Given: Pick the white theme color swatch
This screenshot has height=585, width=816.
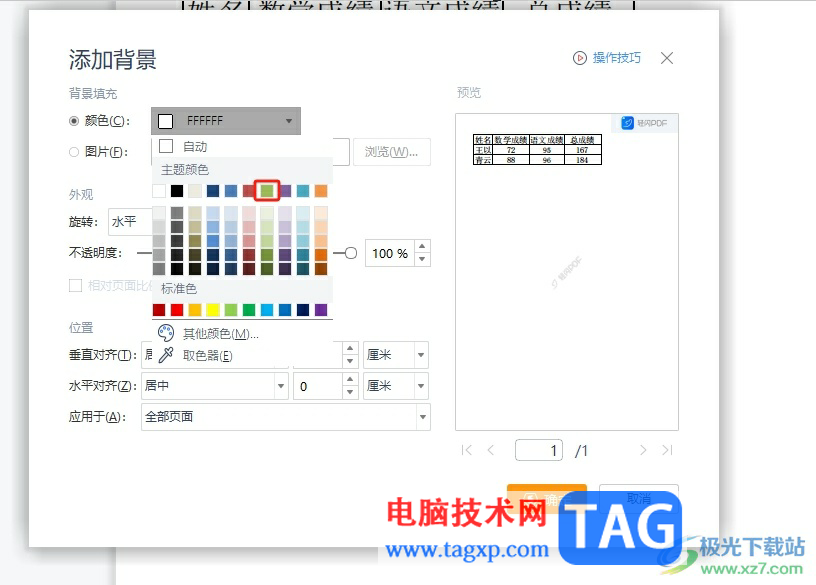Looking at the screenshot, I should tap(159, 191).
